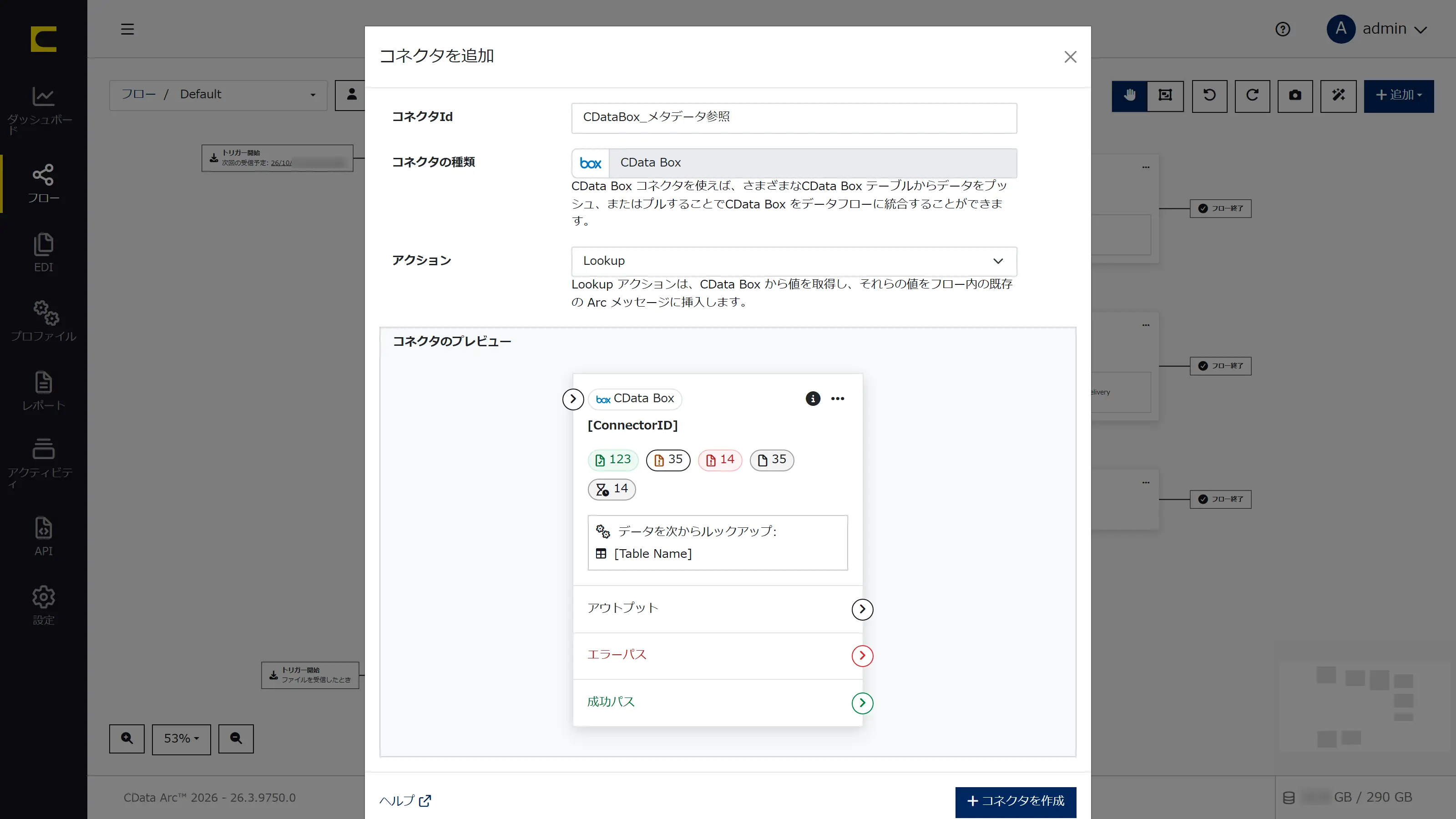Open the フロー sidebar item
The height and width of the screenshot is (819, 1456).
[x=44, y=184]
